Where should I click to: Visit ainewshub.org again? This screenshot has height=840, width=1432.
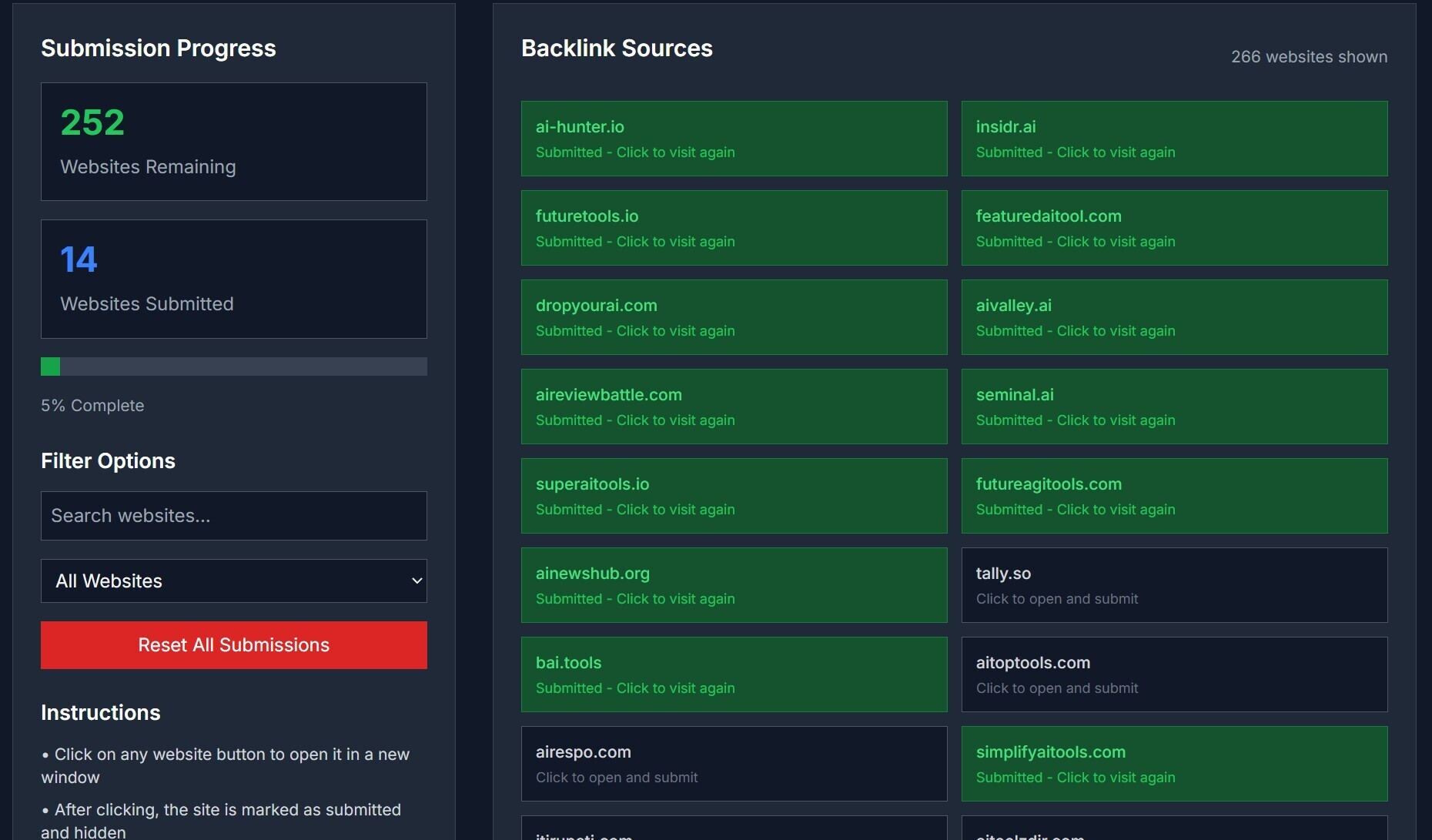pos(734,585)
